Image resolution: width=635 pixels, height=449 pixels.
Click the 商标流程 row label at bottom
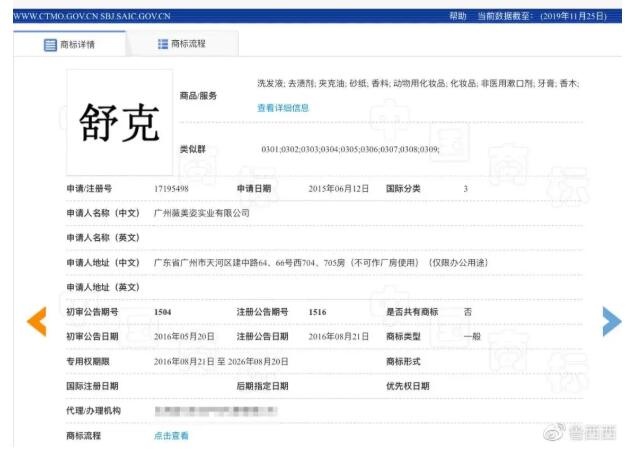point(83,436)
